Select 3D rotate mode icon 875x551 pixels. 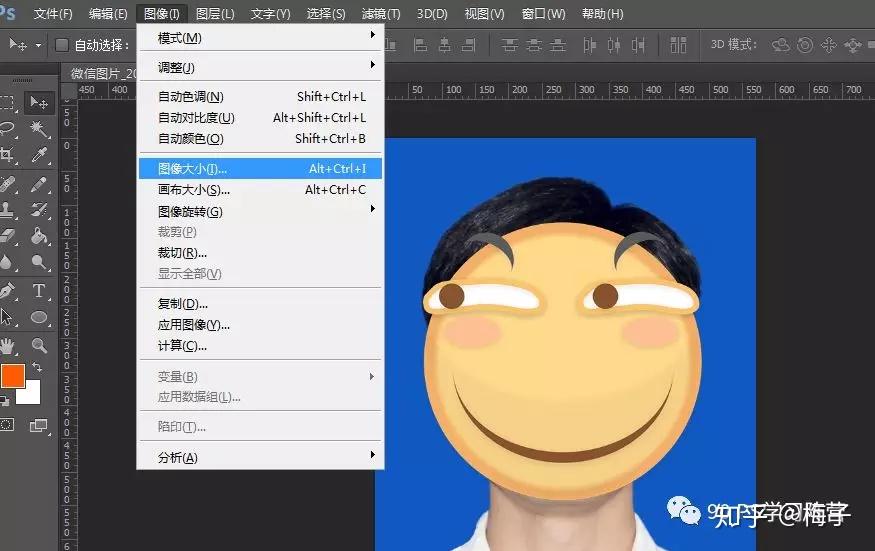point(781,45)
